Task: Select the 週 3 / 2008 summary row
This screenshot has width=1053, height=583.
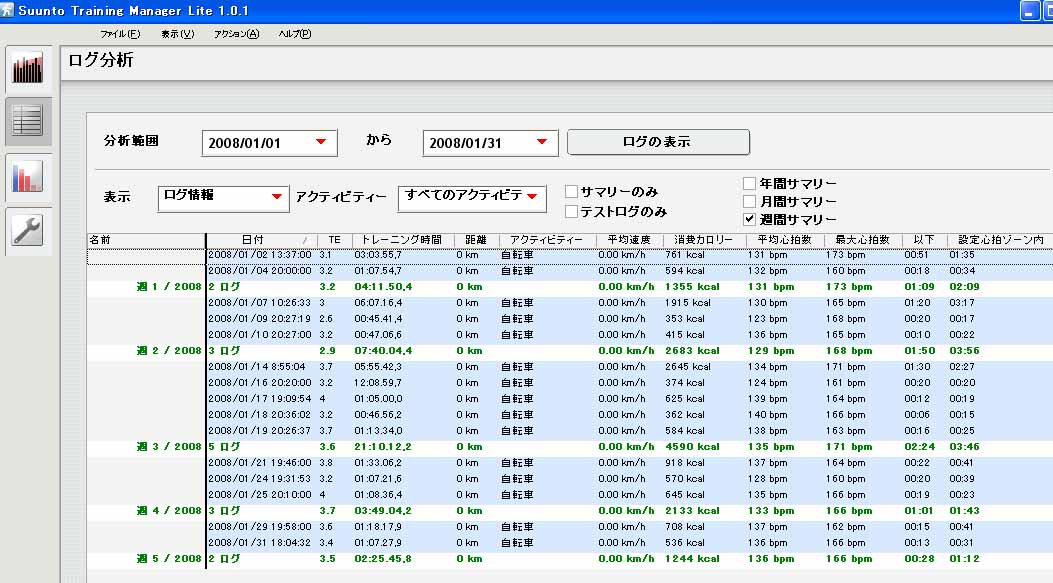Action: (569, 447)
